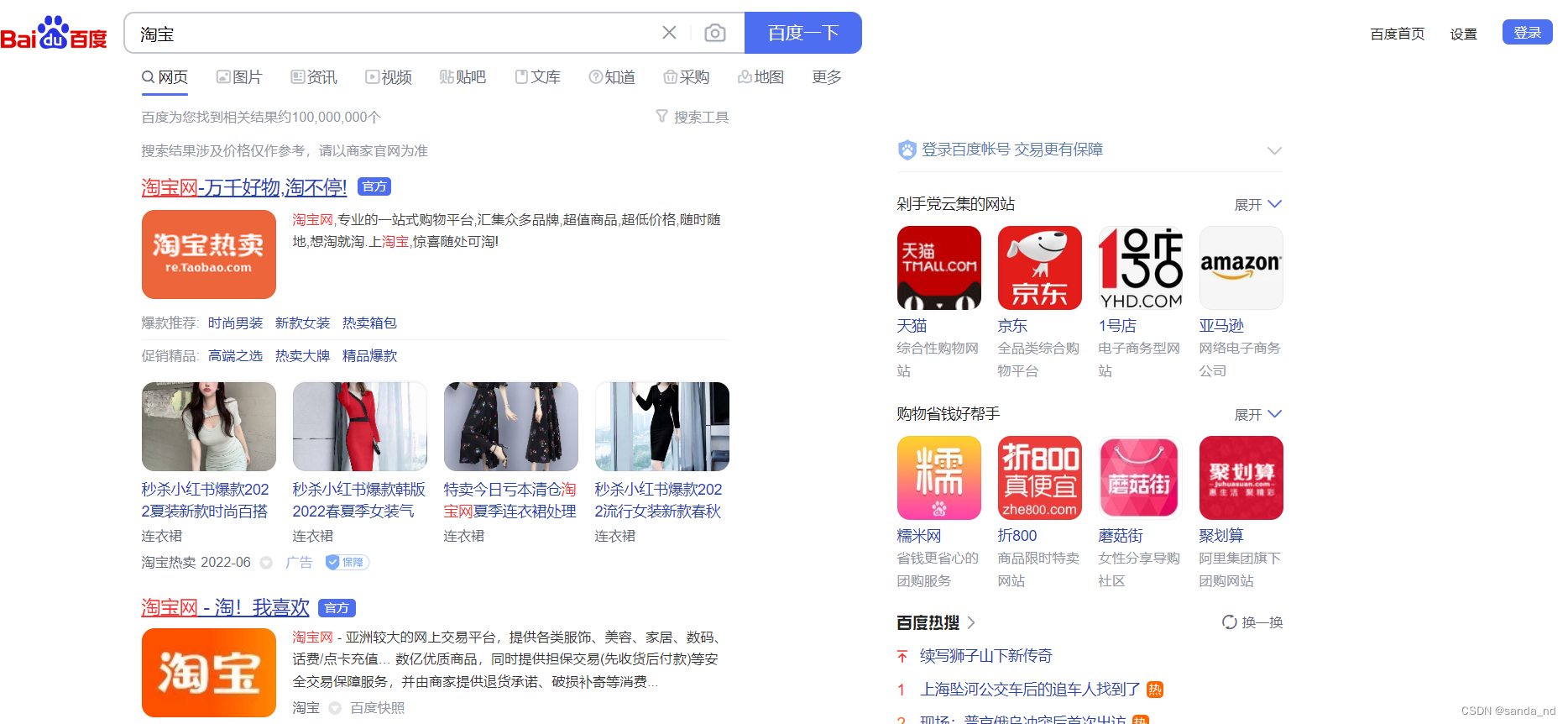The image size is (1568, 724).
Task: Click the red dress product image
Action: (x=360, y=427)
